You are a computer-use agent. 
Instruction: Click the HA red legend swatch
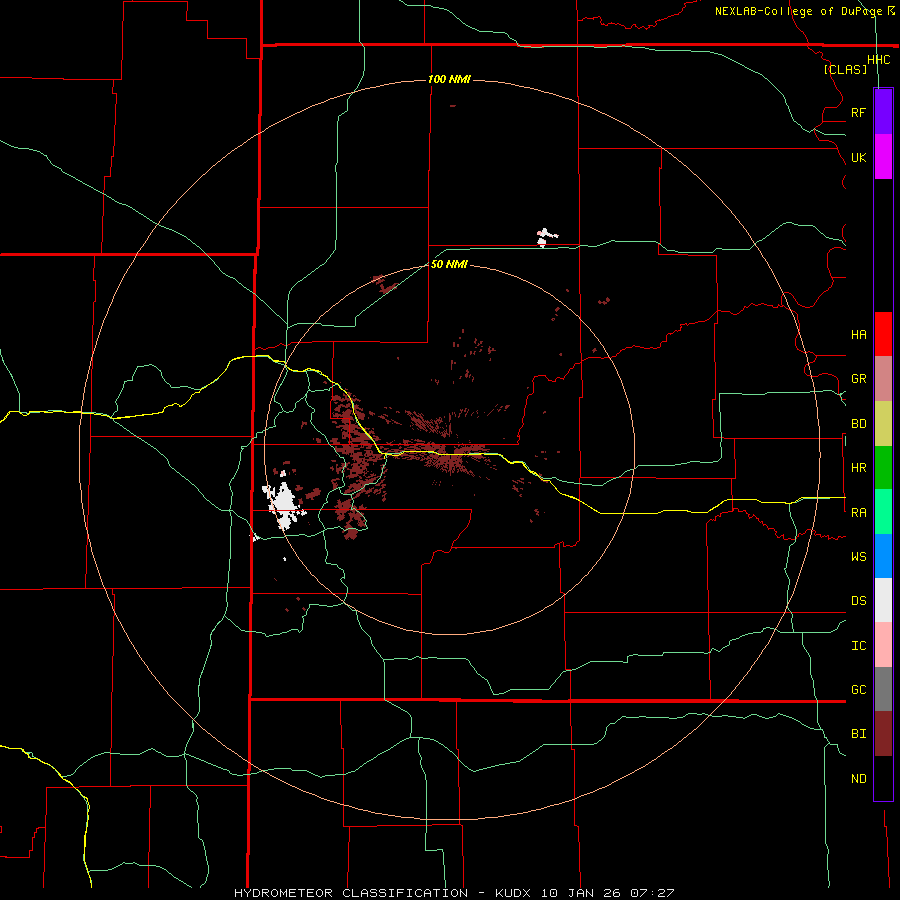coord(883,334)
